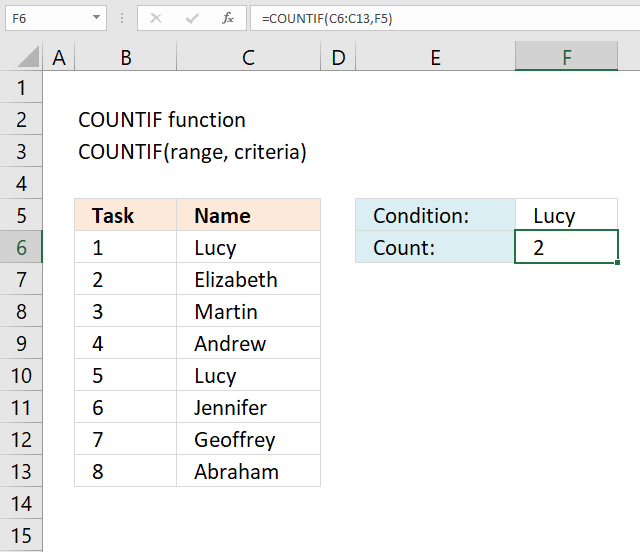Select column C header
The height and width of the screenshot is (552, 640).
tap(248, 57)
